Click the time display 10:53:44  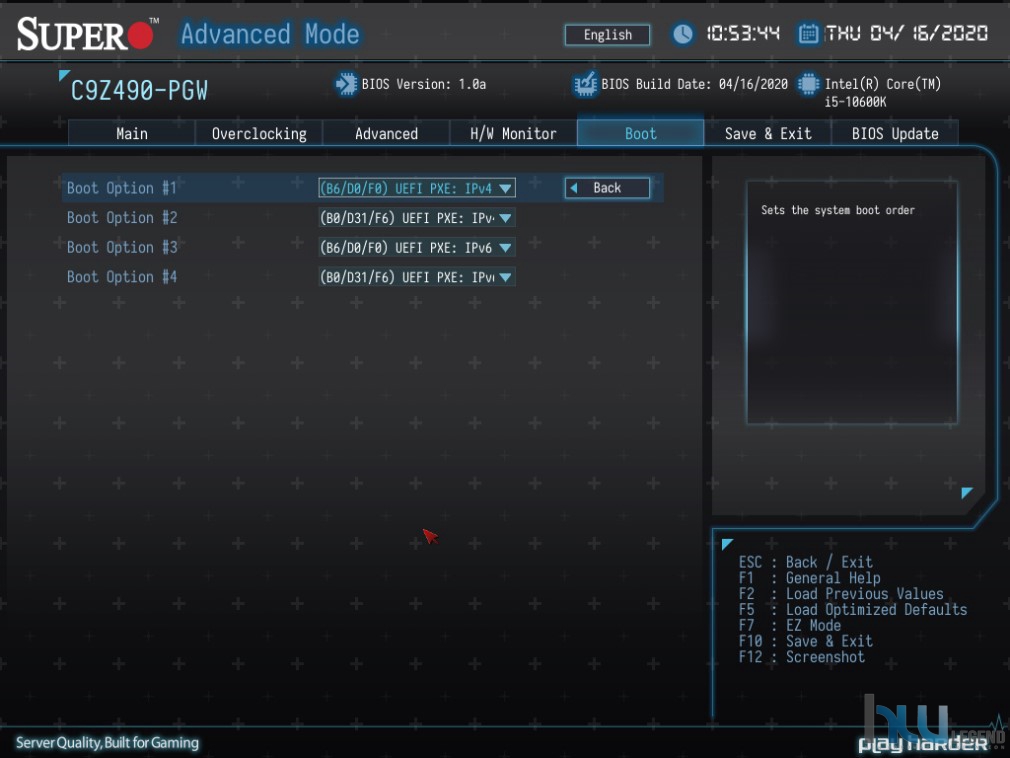(743, 33)
